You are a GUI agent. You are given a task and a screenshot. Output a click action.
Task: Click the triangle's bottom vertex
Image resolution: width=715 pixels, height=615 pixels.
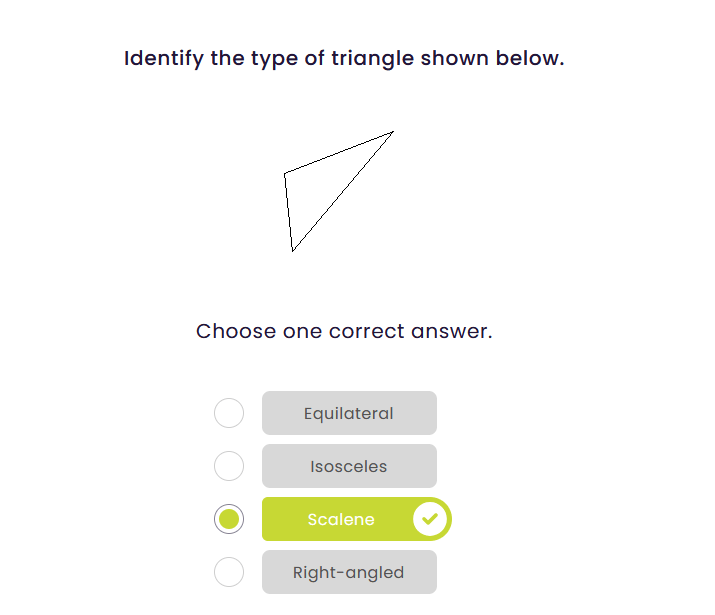click(292, 251)
